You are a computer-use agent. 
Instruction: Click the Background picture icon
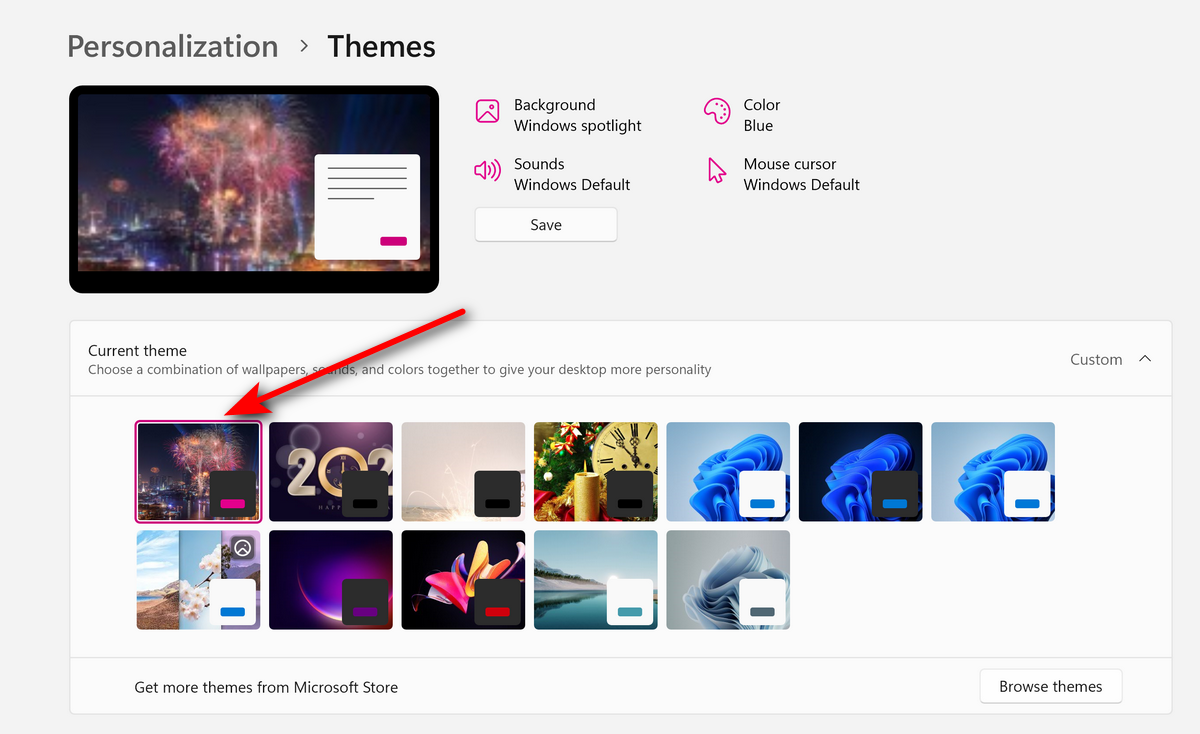pos(487,111)
